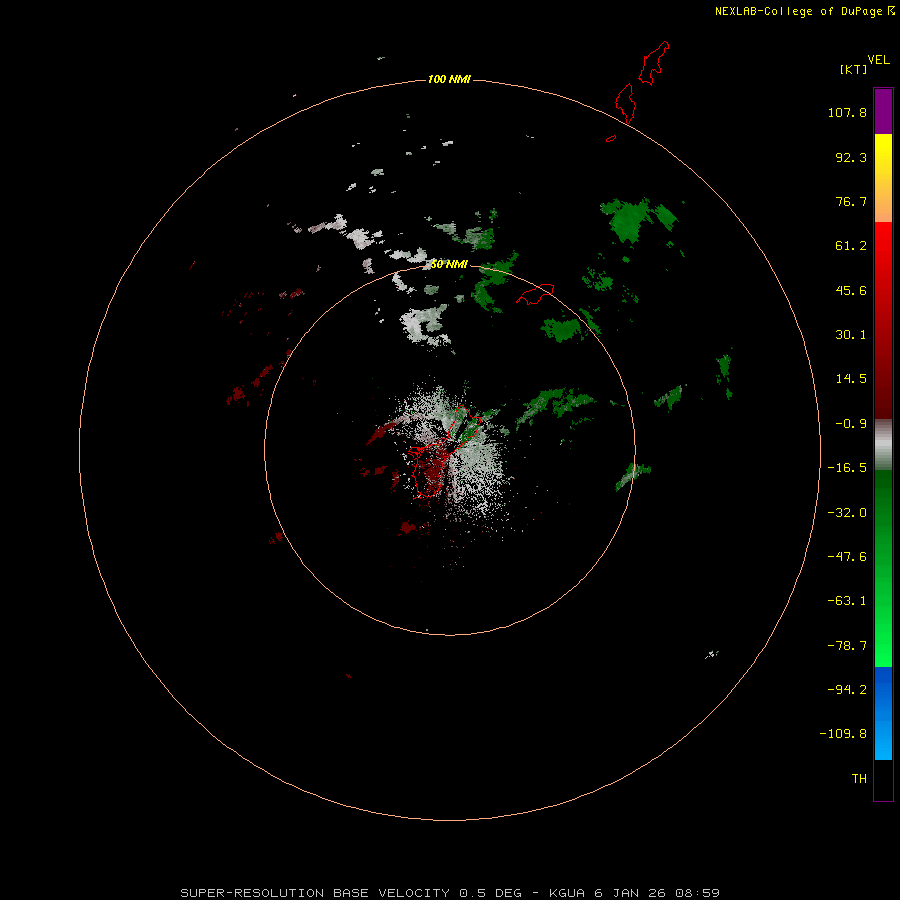Viewport: 900px width, 900px height.
Task: Click the 92.3 legend value
Action: (851, 157)
